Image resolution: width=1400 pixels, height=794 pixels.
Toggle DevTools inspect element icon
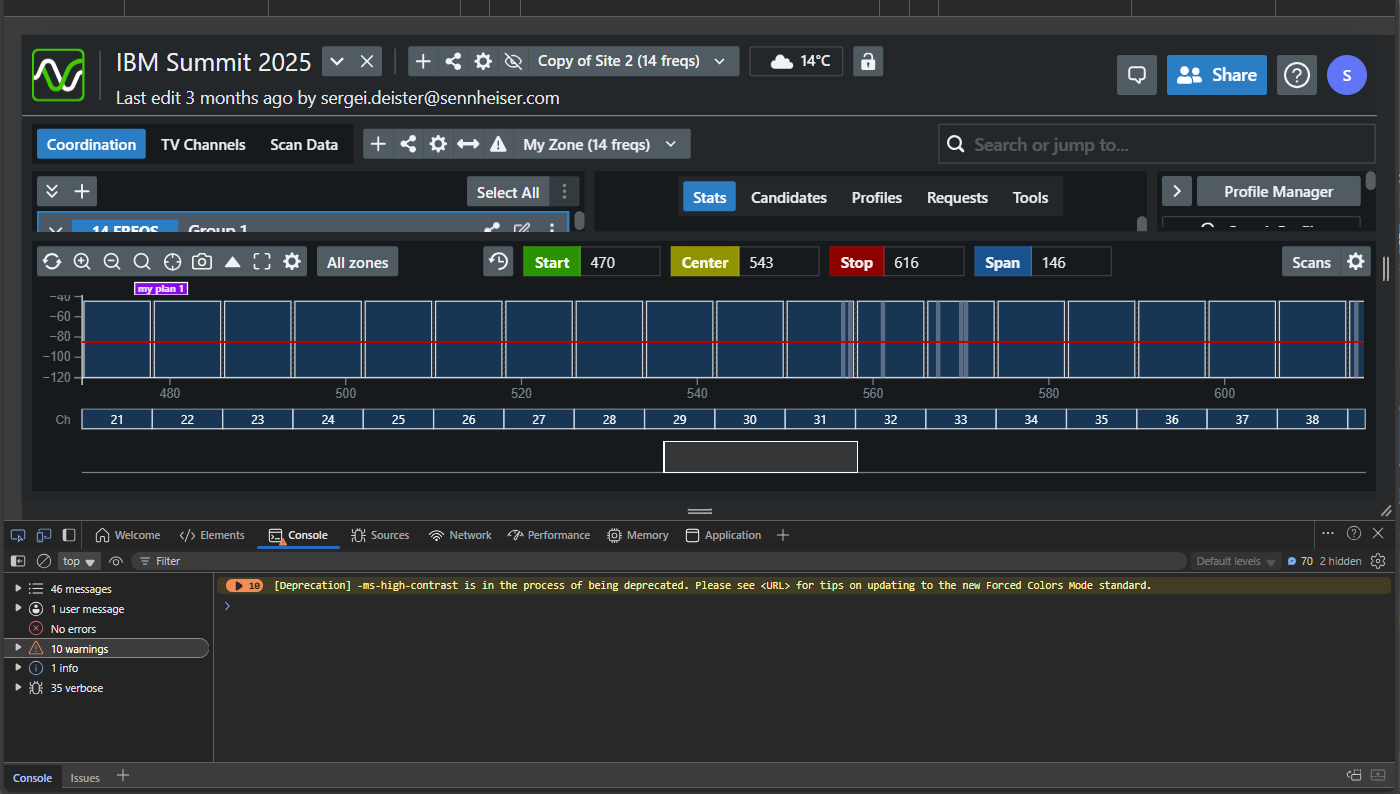(18, 535)
